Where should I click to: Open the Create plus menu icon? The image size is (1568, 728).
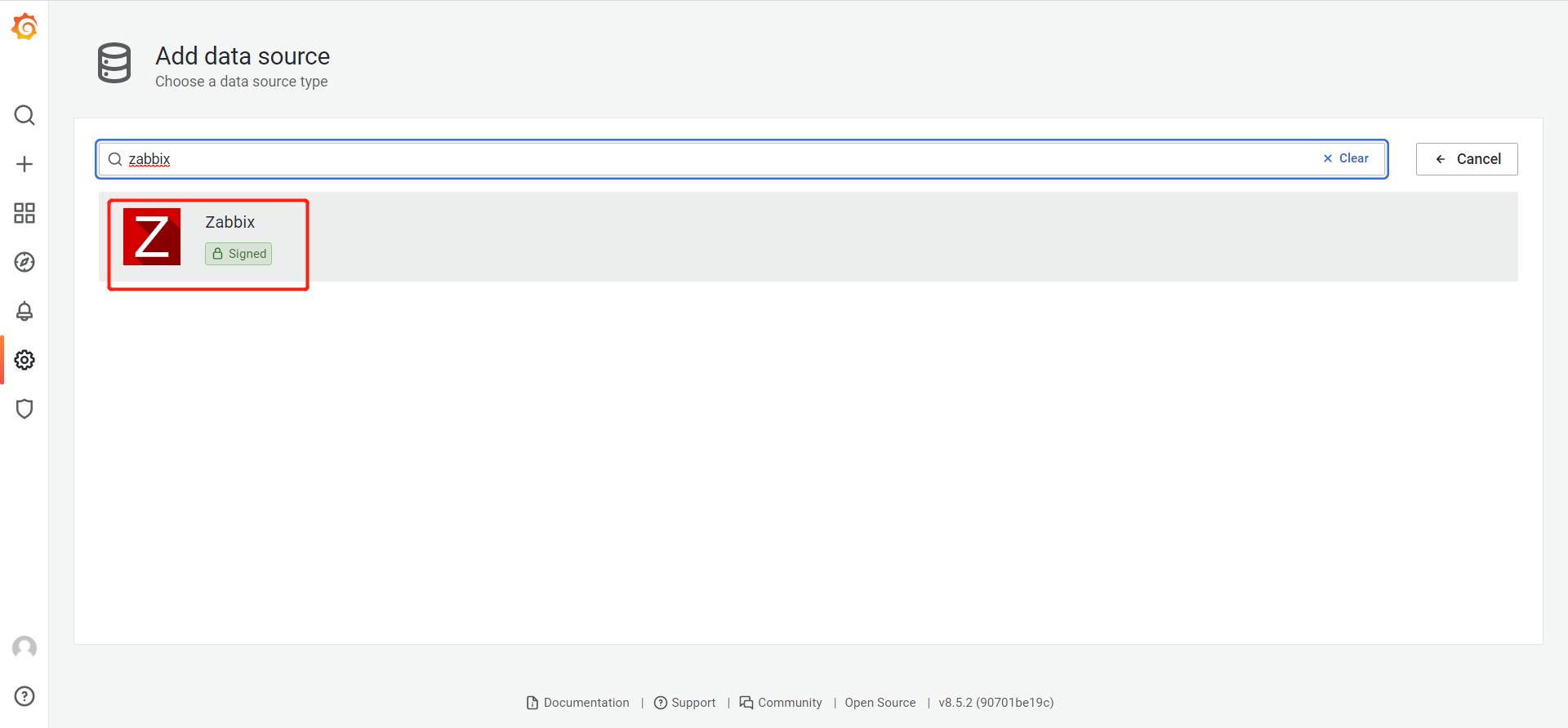point(24,164)
